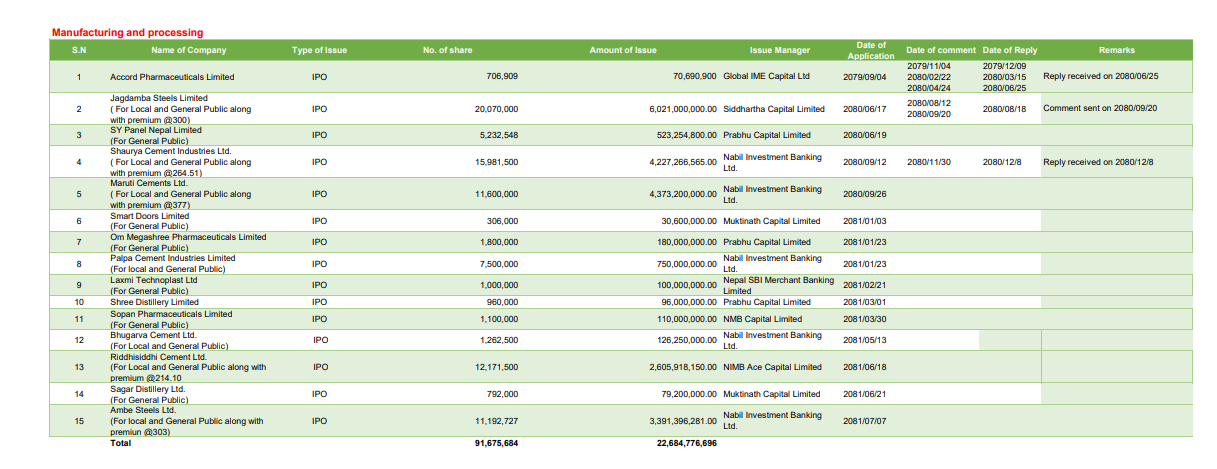The width and height of the screenshot is (1217, 469).
Task: Click the 'NMB Capital Limited' cell
Action: 762,319
